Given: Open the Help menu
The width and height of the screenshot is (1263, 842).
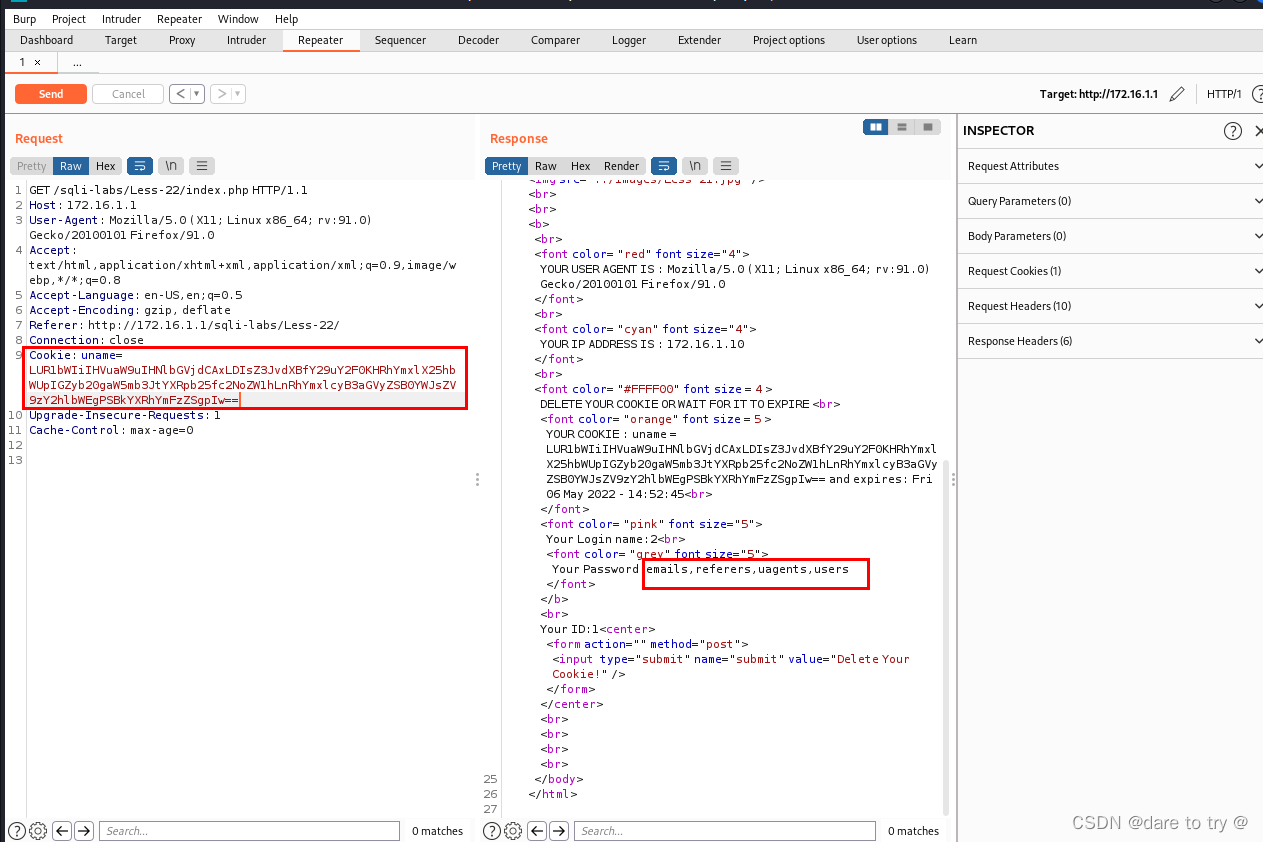Looking at the screenshot, I should tap(286, 19).
